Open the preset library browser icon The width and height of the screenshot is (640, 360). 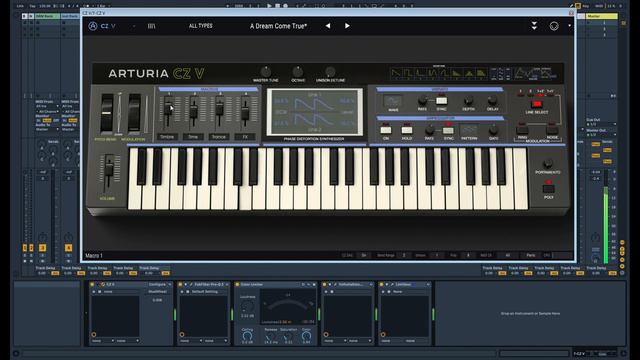(x=151, y=26)
